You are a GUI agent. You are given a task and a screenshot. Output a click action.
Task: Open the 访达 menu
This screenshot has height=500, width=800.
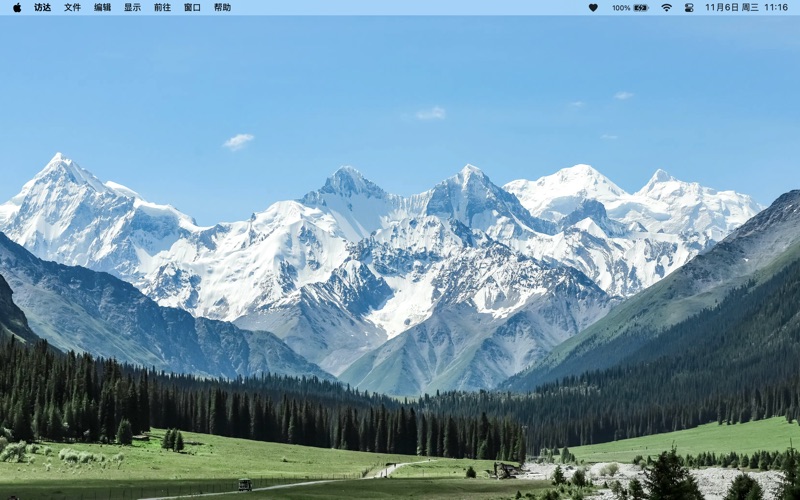pos(42,8)
